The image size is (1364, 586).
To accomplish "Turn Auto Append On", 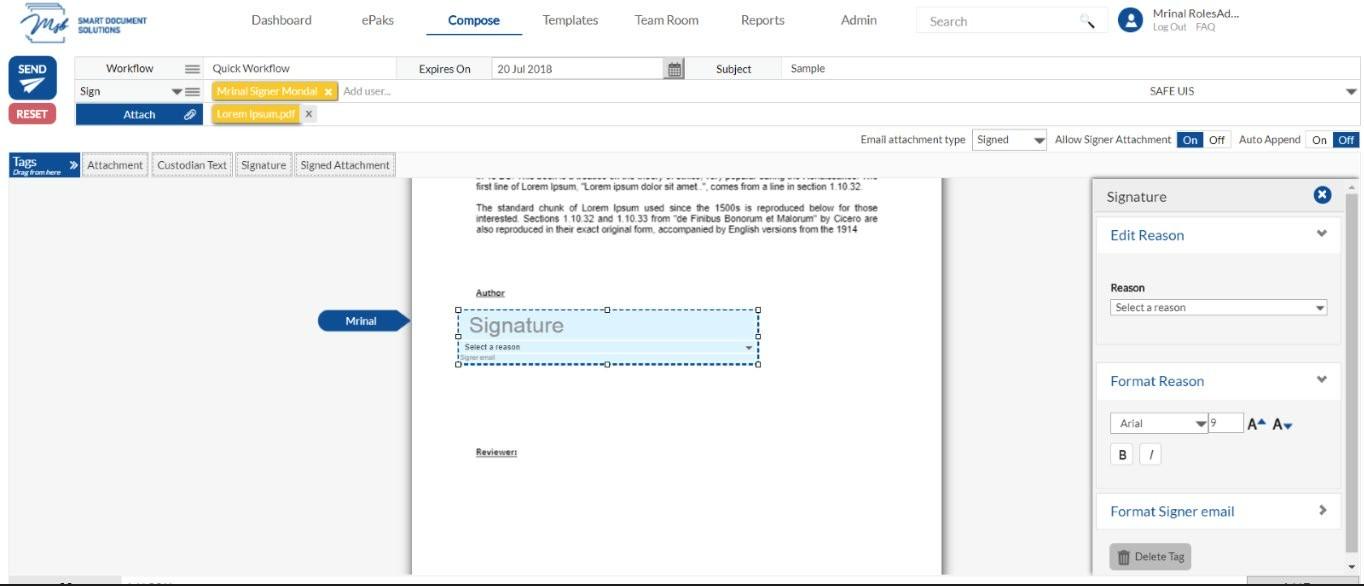I will [1320, 140].
